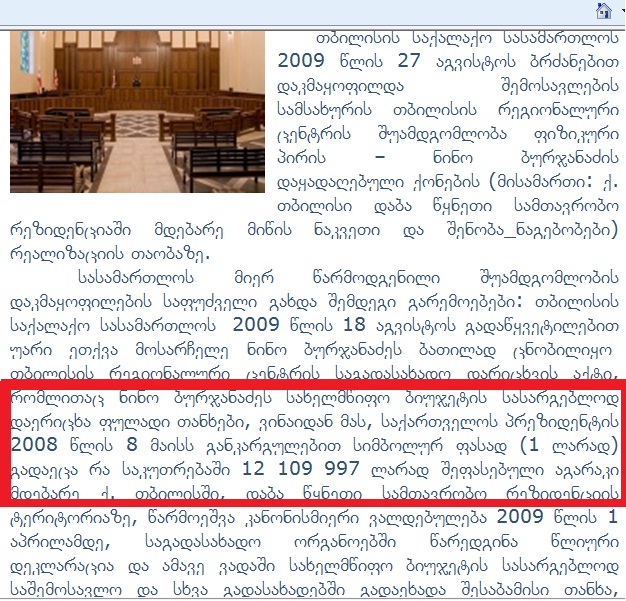This screenshot has height=601, width=626.
Task: Click the number "18" before აგვისტოს
Action: pyautogui.click(x=354, y=325)
